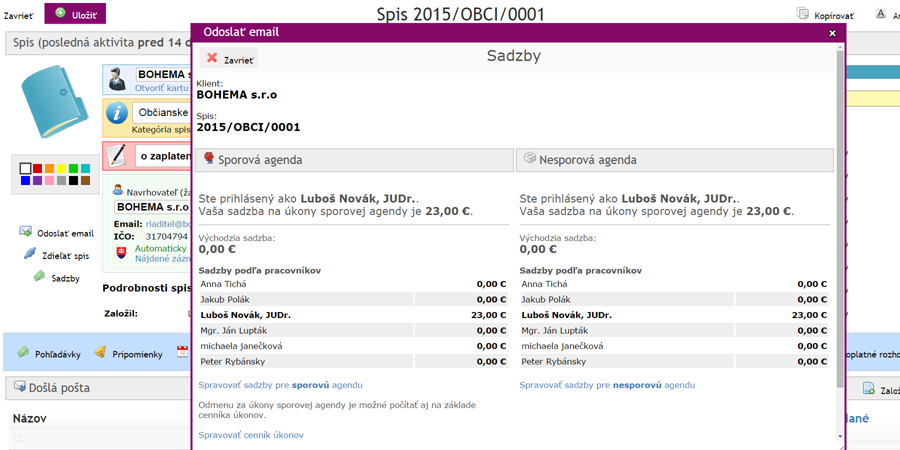Select the red color swatch
Image resolution: width=900 pixels, height=450 pixels.
37,168
